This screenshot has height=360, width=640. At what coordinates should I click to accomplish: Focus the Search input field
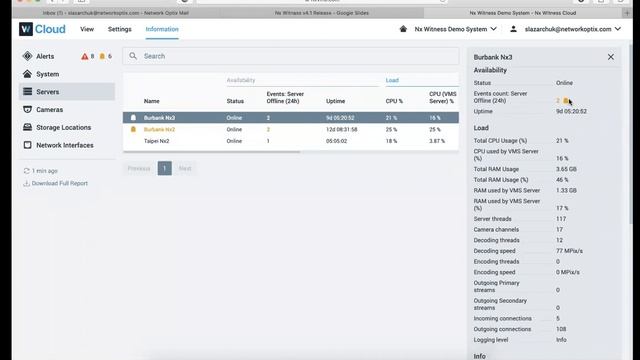pos(291,56)
